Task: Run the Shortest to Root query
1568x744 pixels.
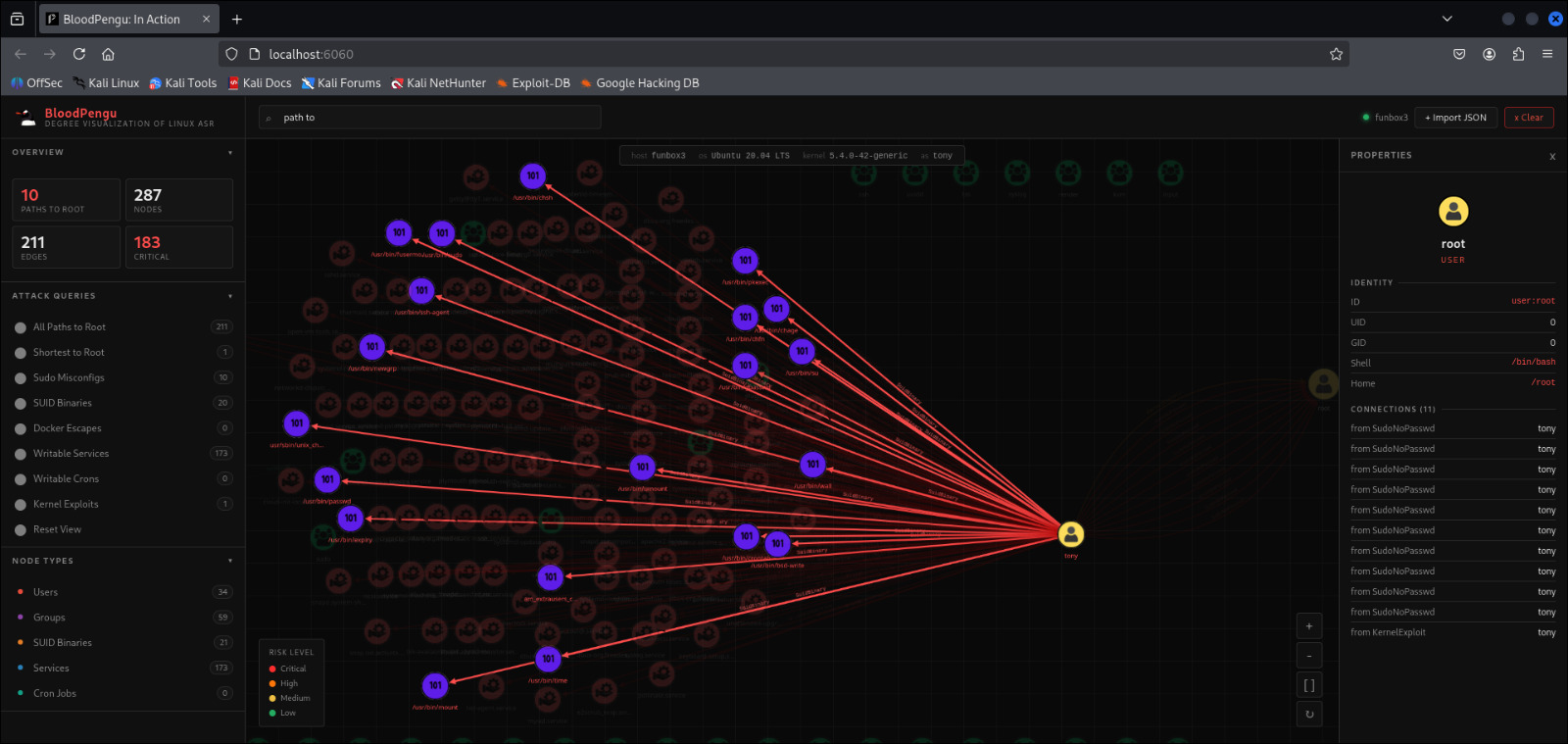Action: click(x=122, y=353)
